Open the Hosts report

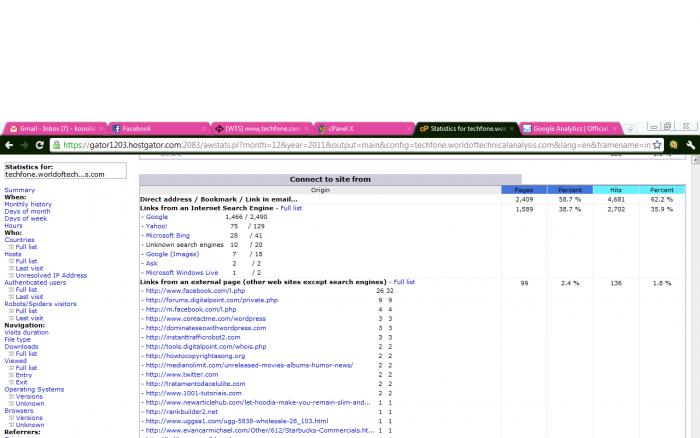point(13,254)
